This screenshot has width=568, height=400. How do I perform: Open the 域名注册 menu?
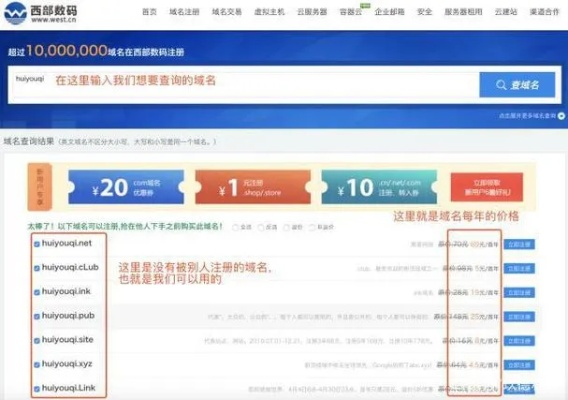(184, 12)
